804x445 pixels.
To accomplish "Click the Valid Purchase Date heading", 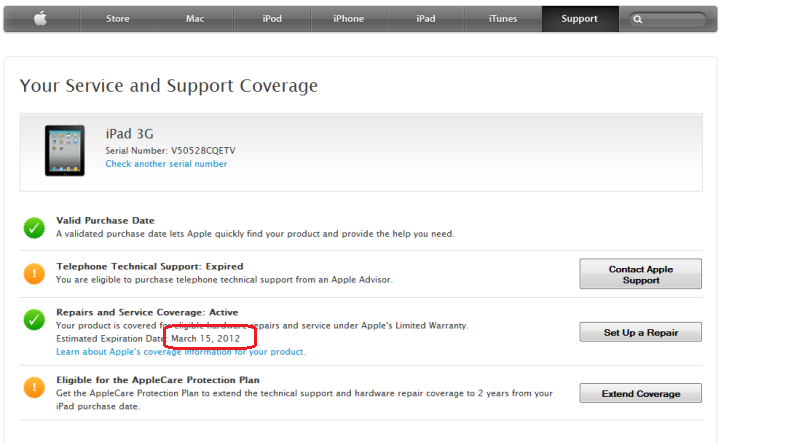I will 105,220.
